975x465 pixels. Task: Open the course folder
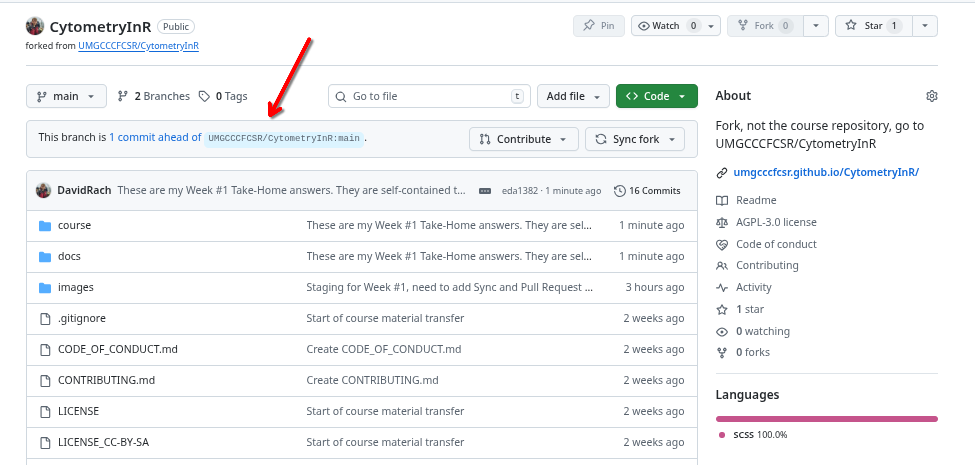[x=74, y=225]
